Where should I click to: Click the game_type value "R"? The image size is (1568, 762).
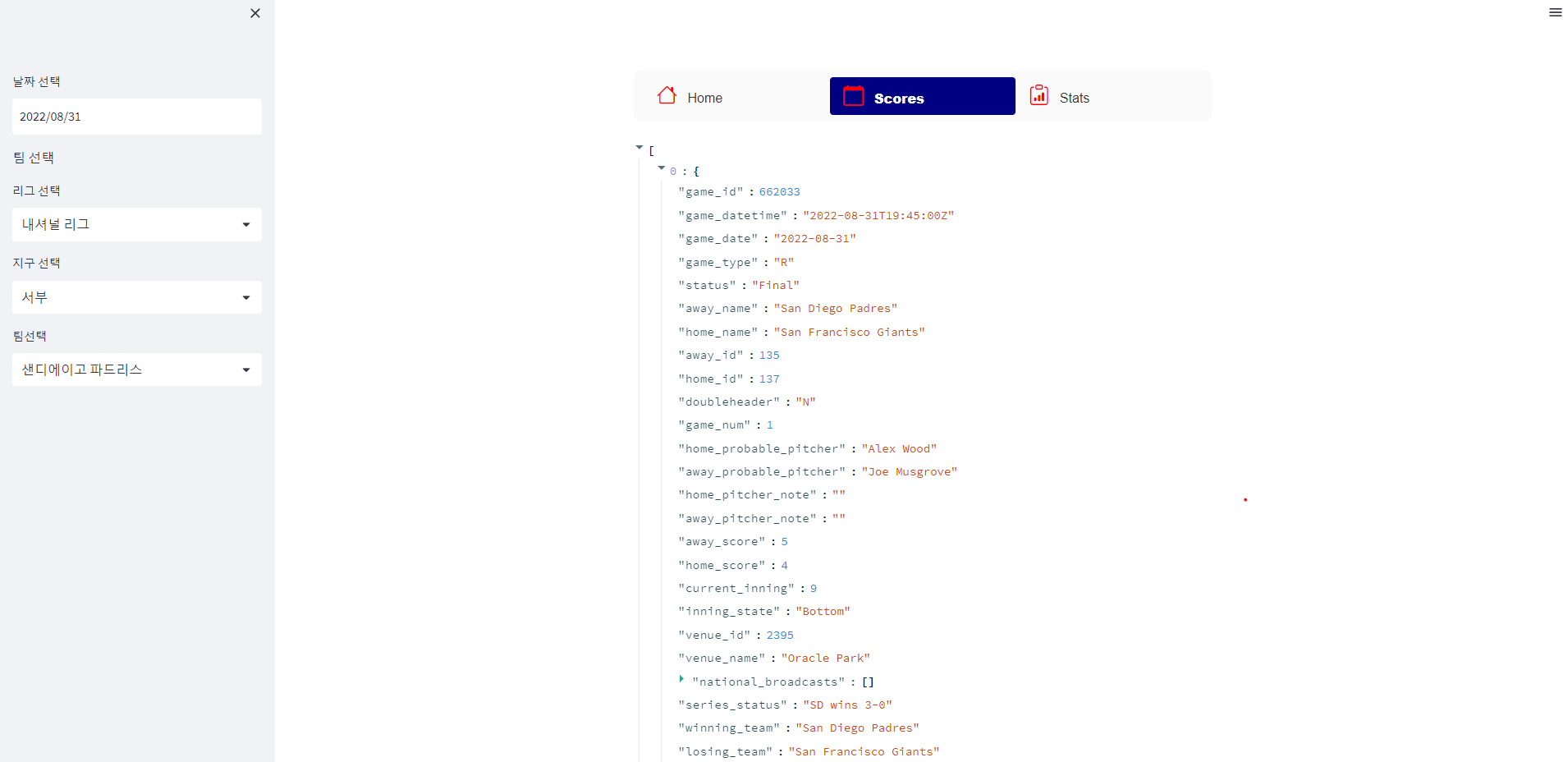[784, 263]
